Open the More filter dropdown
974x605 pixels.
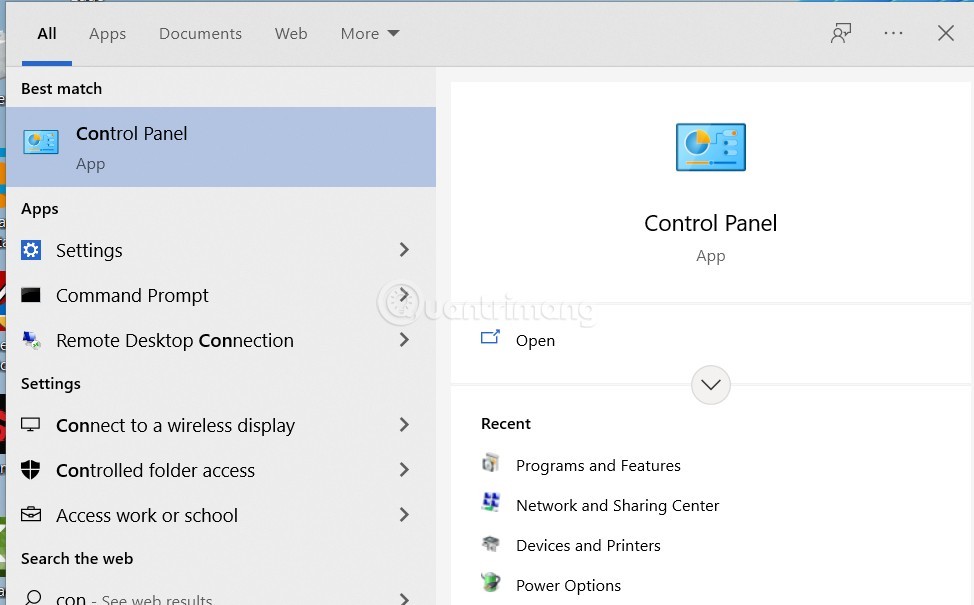click(x=370, y=34)
